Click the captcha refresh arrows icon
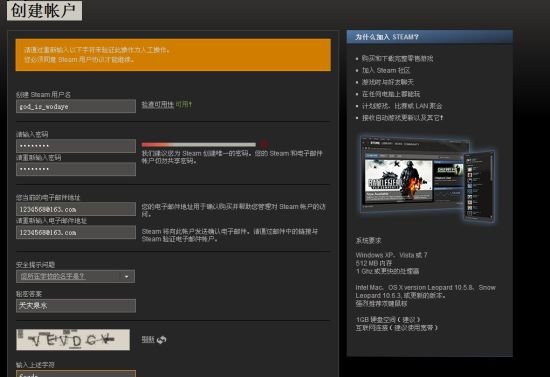 pyautogui.click(x=162, y=339)
